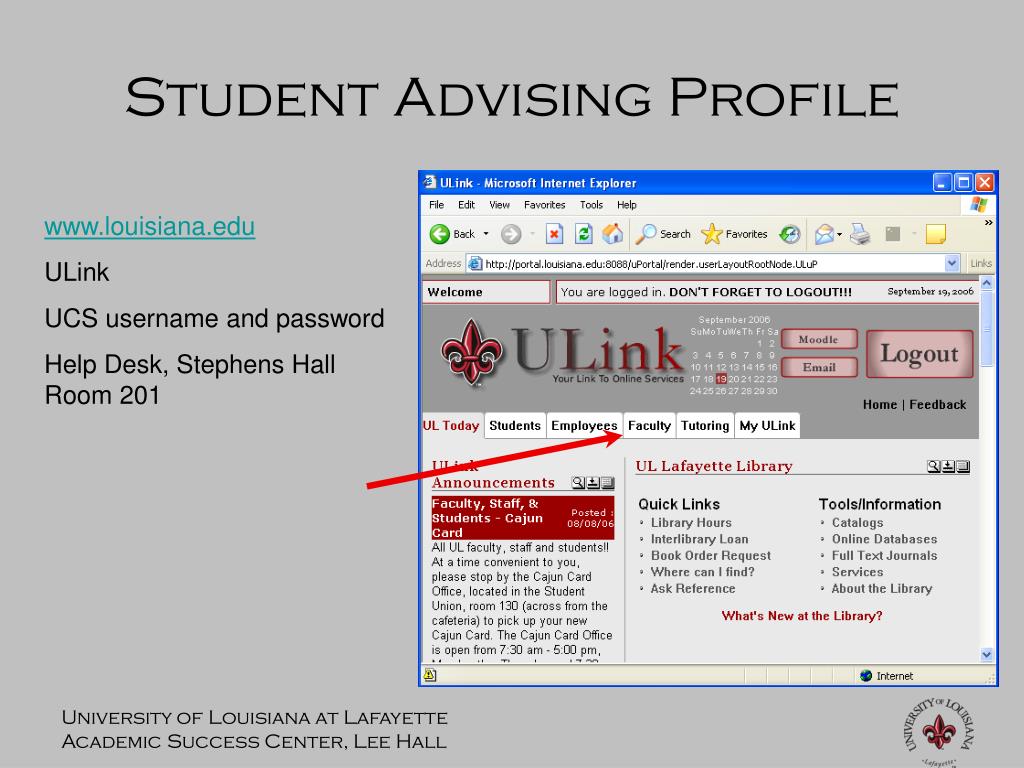Open the Favorites menu

click(x=545, y=205)
